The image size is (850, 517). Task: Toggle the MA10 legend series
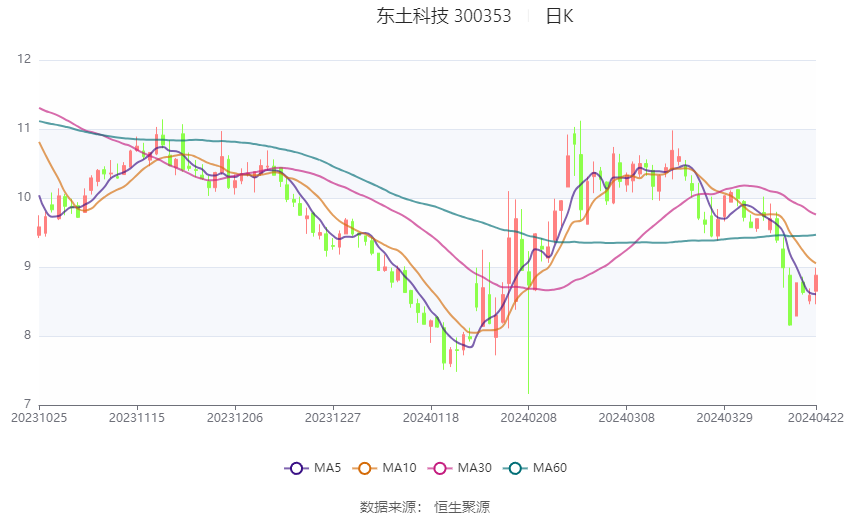384,468
